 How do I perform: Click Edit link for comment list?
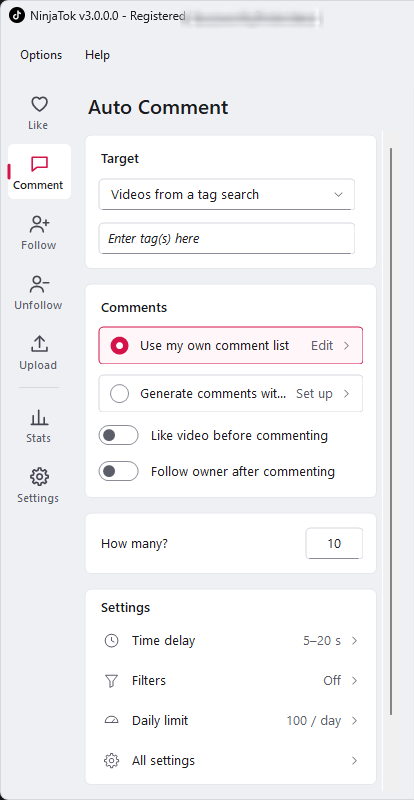(x=322, y=345)
